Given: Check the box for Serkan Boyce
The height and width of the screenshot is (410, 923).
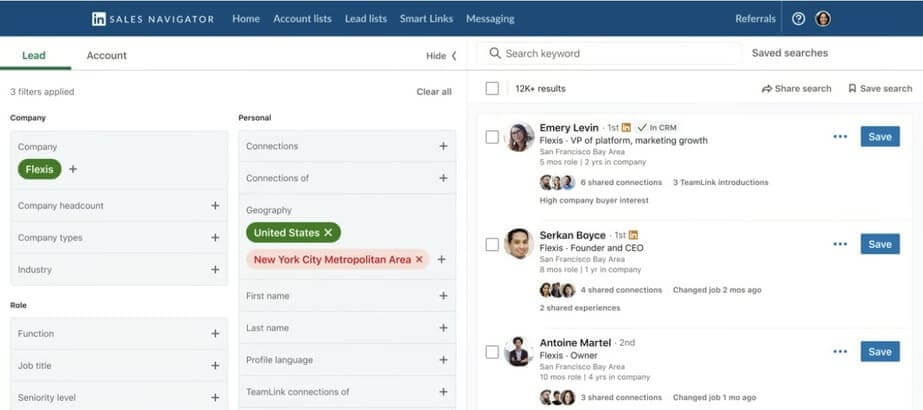Looking at the screenshot, I should pos(492,245).
